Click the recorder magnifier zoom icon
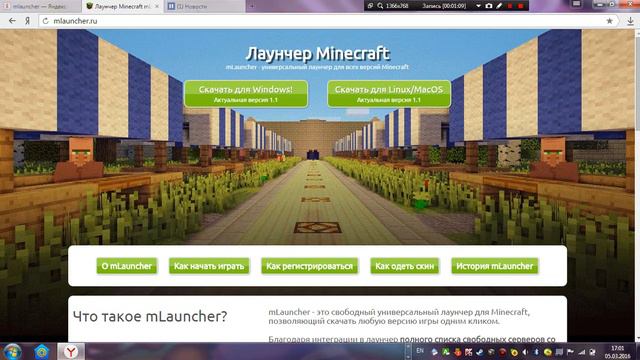This screenshot has width=640, height=360. click(x=380, y=6)
